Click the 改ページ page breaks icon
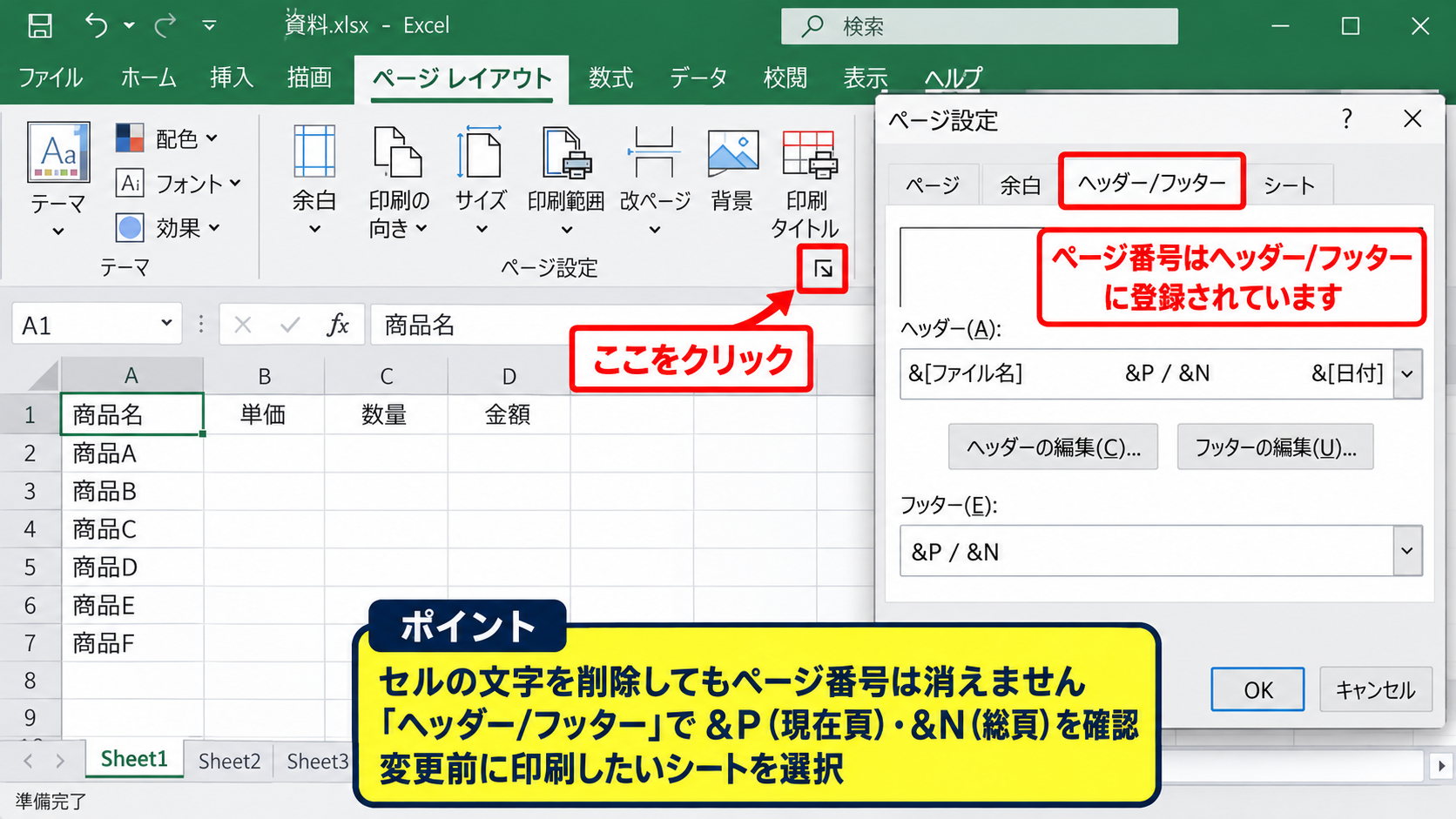This screenshot has height=819, width=1456. pos(654,152)
